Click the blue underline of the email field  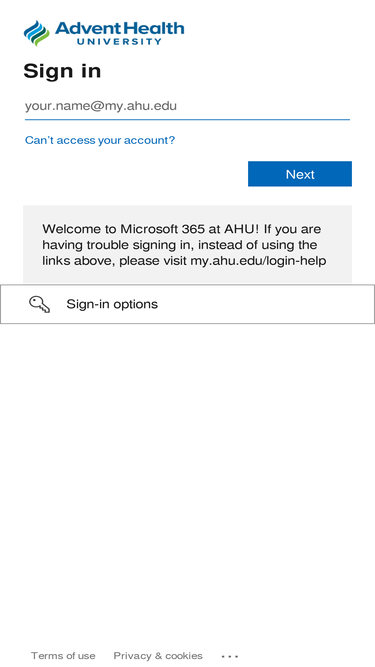[x=188, y=120]
